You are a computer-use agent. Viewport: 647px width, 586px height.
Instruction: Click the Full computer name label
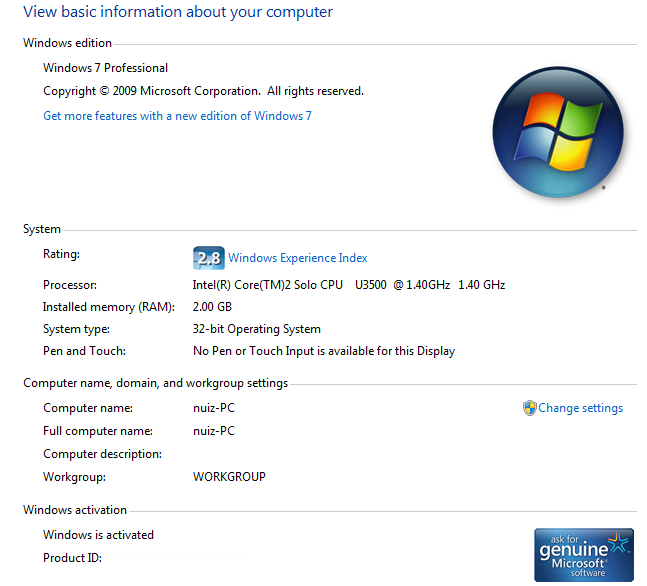click(x=98, y=431)
